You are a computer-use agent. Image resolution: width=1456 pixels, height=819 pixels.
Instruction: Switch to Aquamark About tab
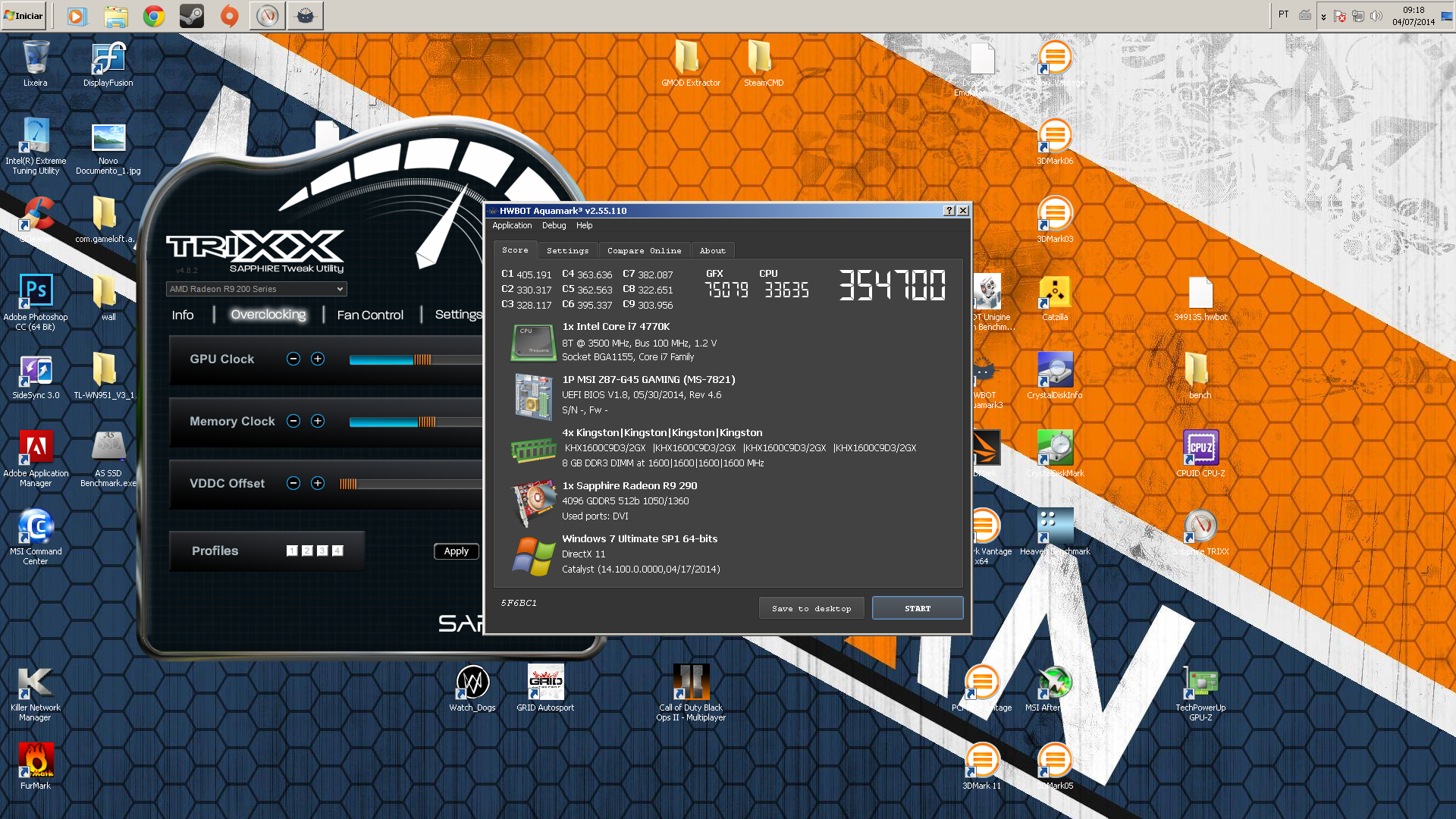[x=713, y=250]
